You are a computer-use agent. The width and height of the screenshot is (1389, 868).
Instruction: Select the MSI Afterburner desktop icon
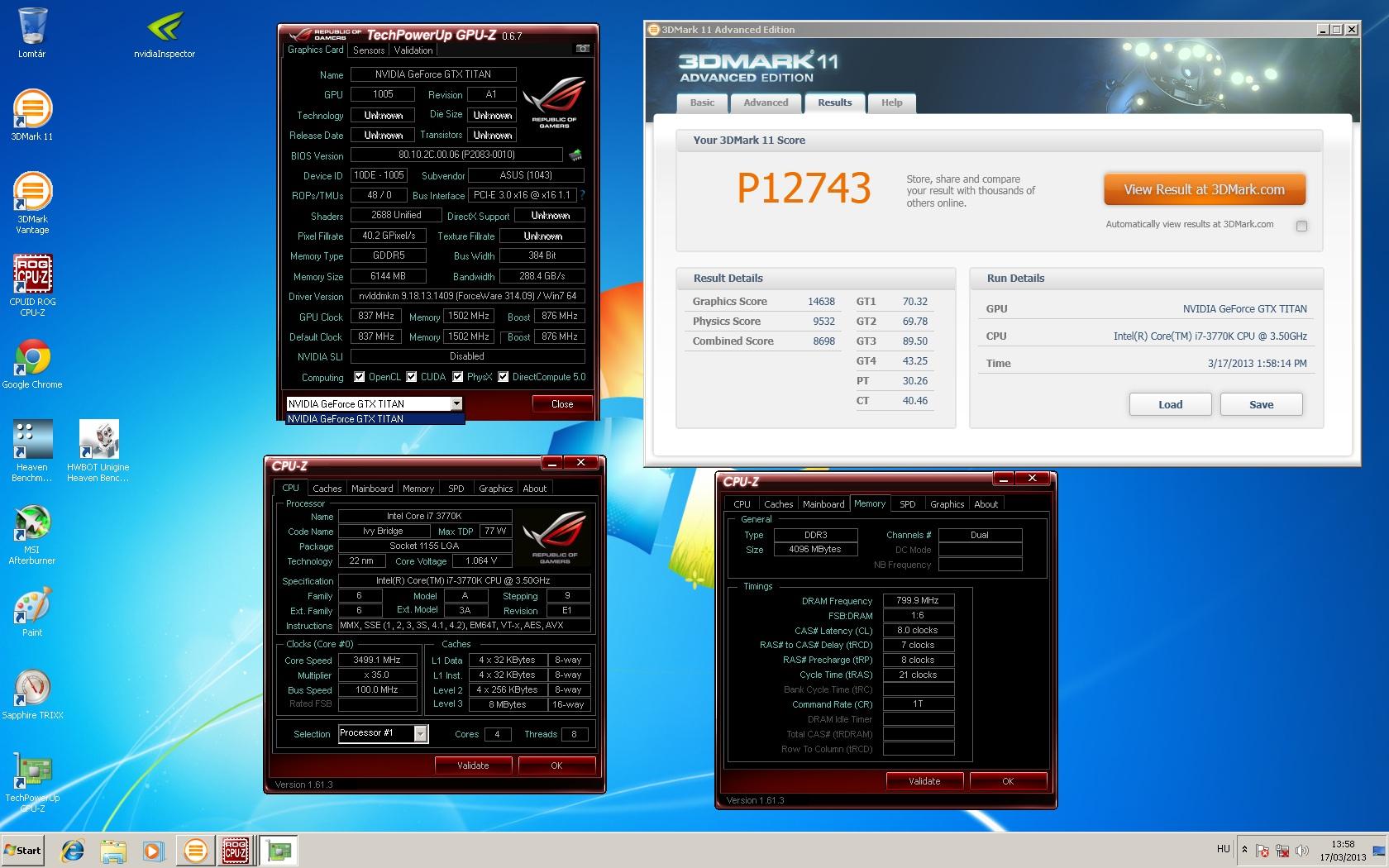click(x=32, y=533)
